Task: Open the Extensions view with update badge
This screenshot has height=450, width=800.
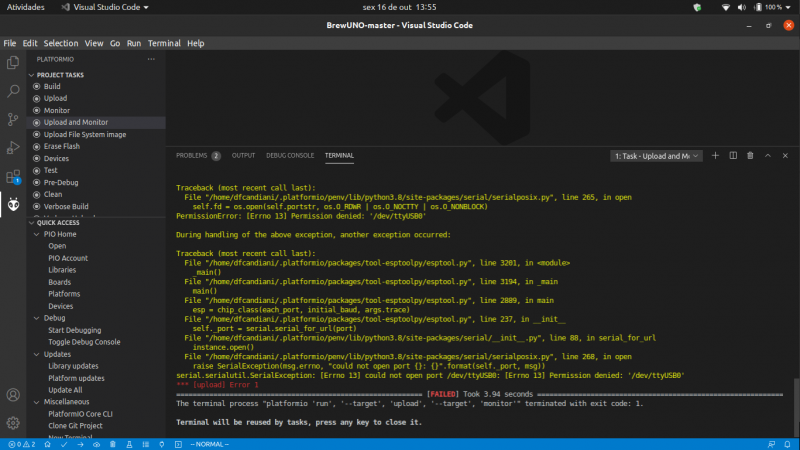Action: pyautogui.click(x=13, y=177)
